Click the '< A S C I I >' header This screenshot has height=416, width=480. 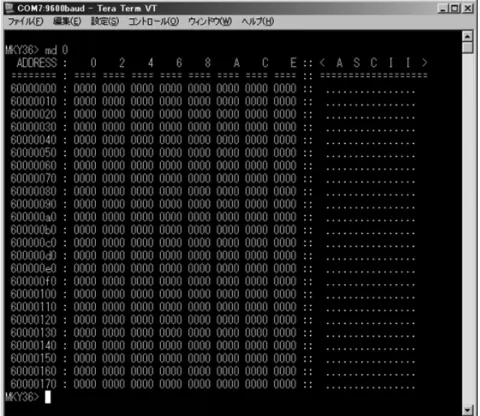click(373, 63)
